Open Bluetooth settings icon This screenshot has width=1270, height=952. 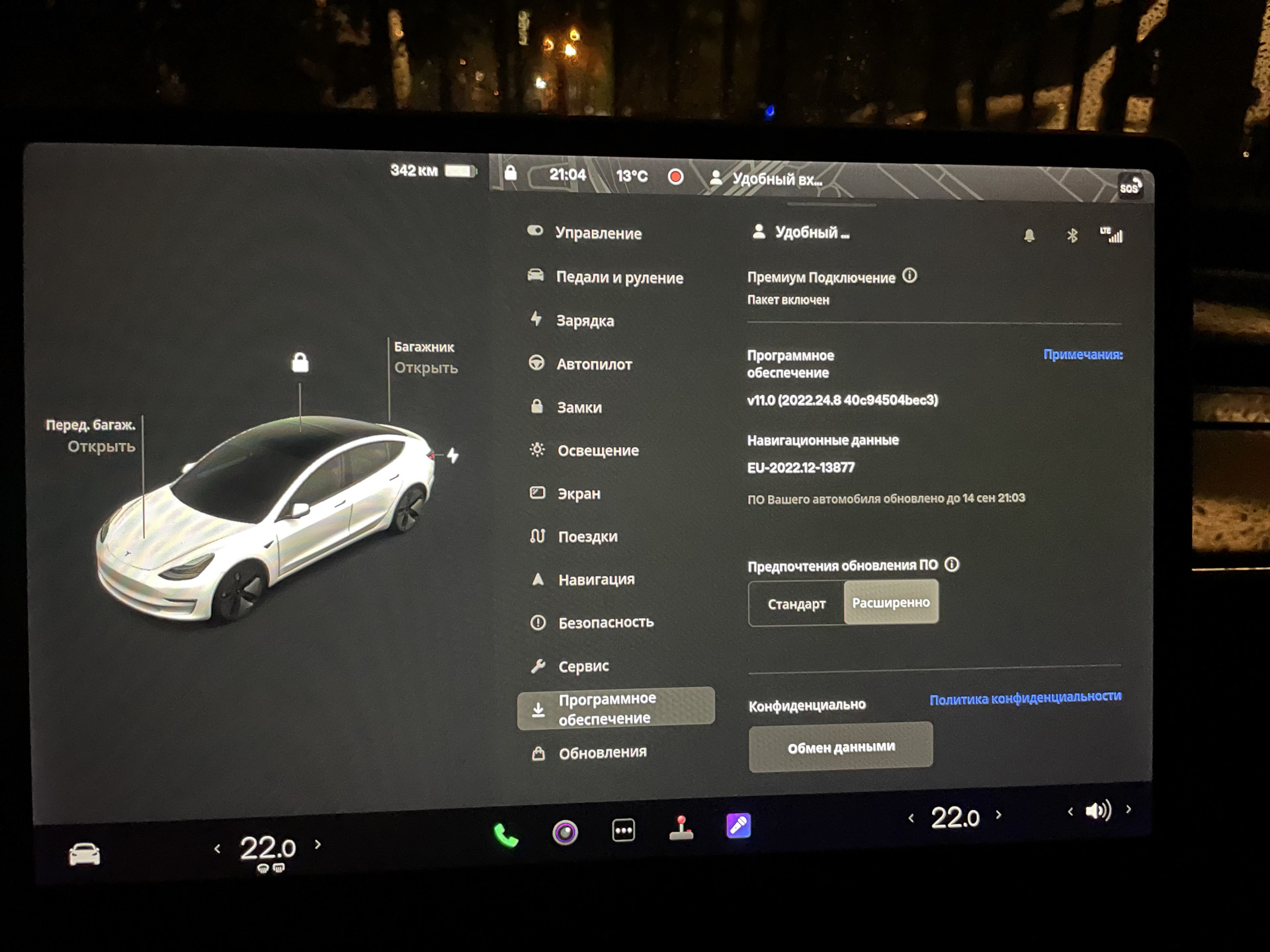pyautogui.click(x=1072, y=235)
